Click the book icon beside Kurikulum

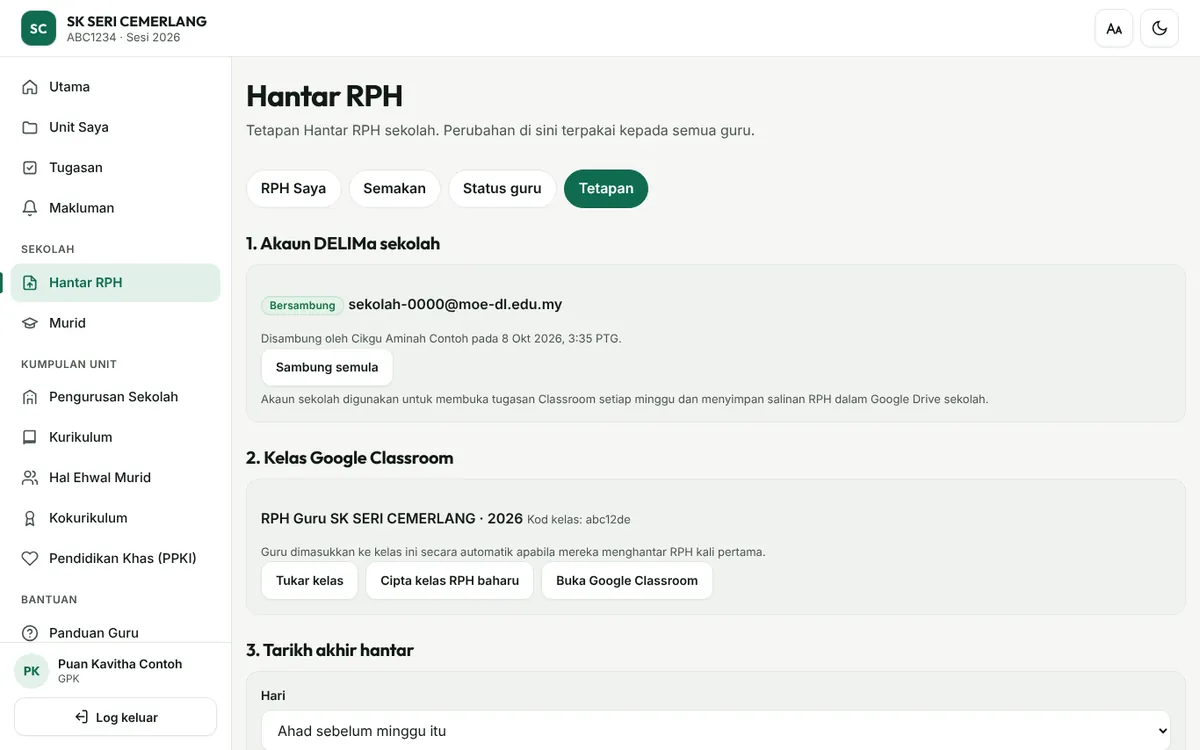pos(30,437)
